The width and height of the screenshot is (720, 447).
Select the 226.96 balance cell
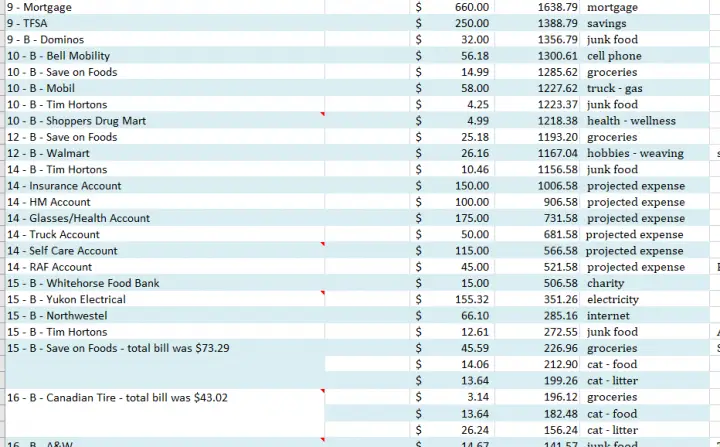pos(537,348)
